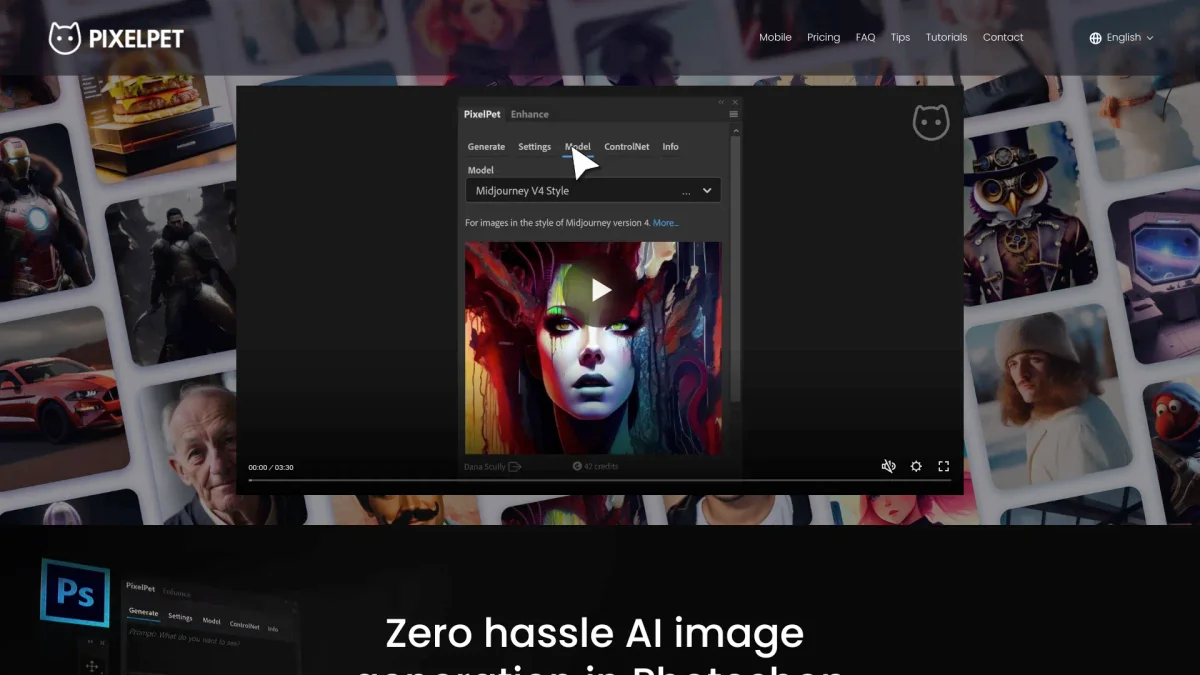Viewport: 1200px width, 675px height.
Task: Open the Contact page
Action: pos(1002,38)
